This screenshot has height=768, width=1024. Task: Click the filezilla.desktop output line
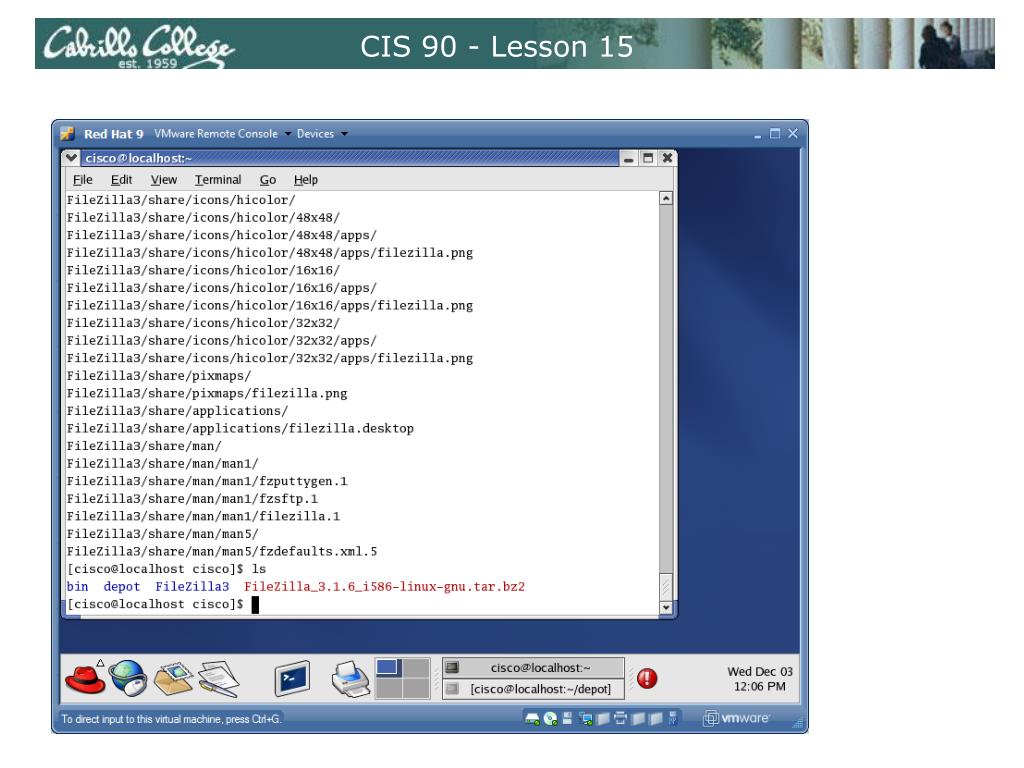pos(240,428)
